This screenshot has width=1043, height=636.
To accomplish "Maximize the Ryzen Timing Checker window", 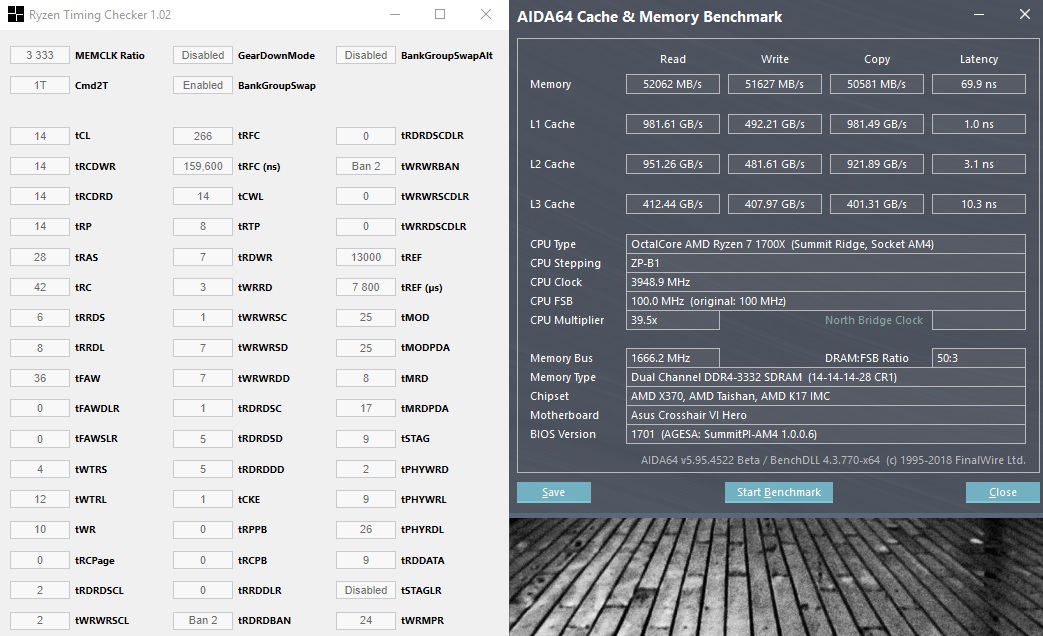I will pyautogui.click(x=440, y=14).
